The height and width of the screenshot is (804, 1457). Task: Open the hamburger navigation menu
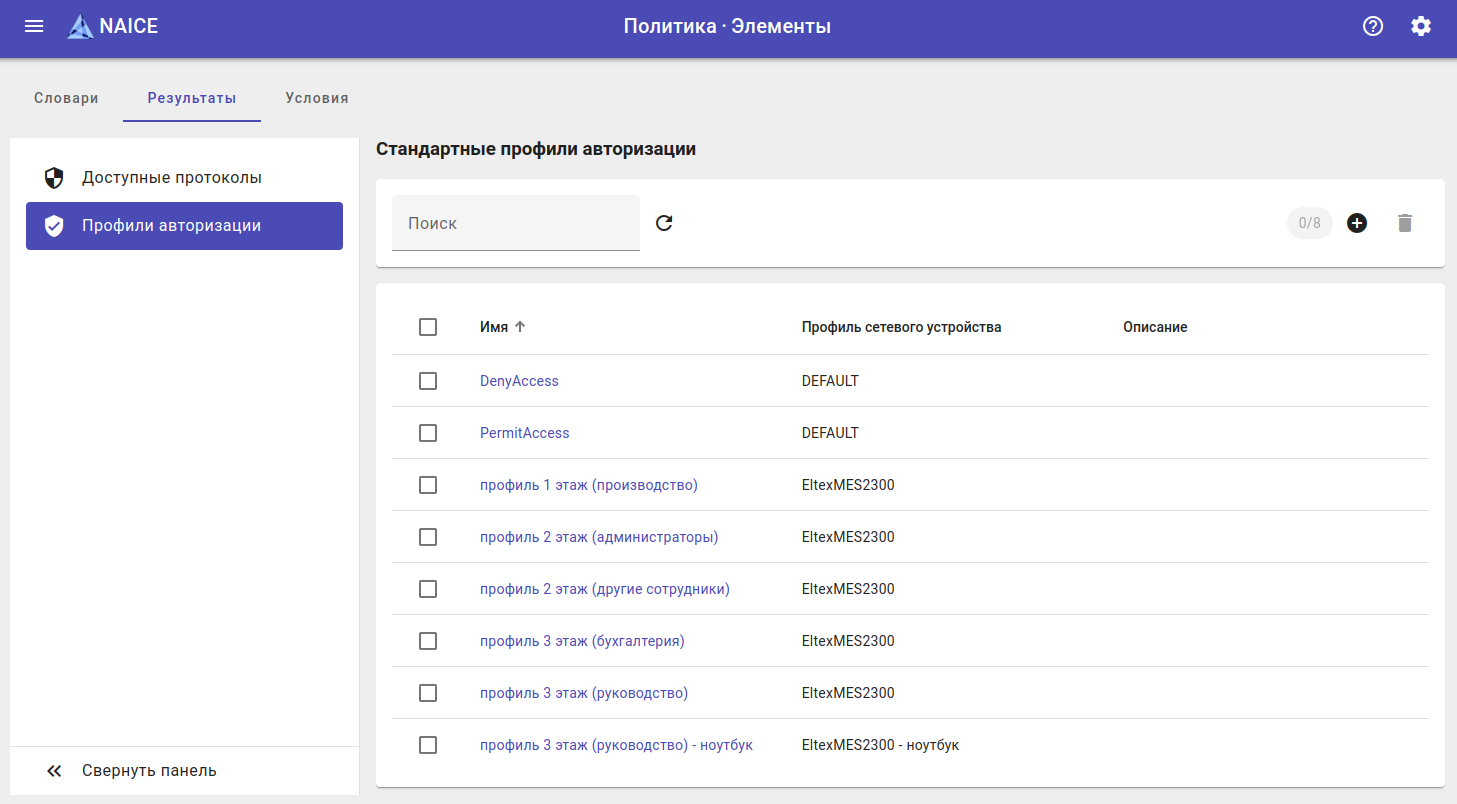pos(34,27)
